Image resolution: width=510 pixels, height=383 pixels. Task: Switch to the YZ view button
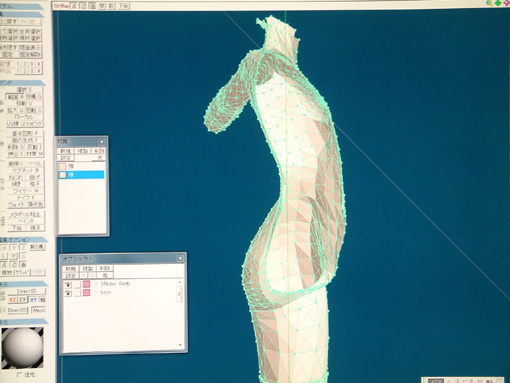pos(12,300)
